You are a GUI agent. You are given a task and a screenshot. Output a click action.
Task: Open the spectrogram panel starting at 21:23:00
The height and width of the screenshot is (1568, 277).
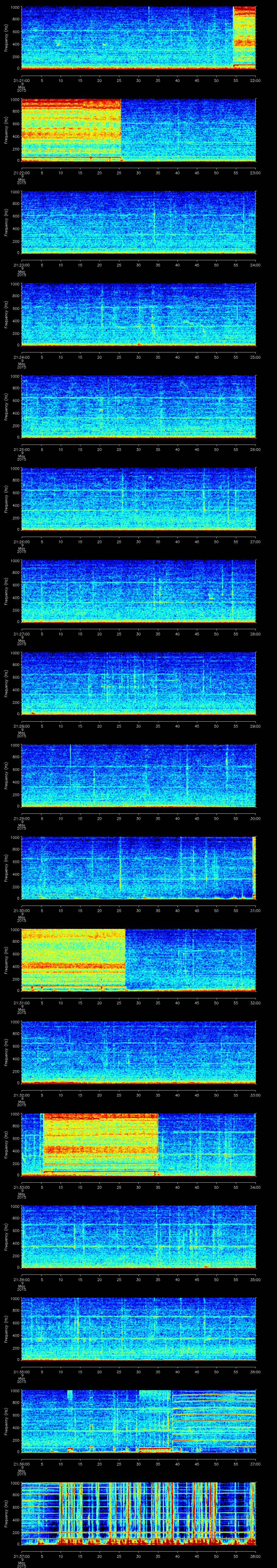pos(138,222)
